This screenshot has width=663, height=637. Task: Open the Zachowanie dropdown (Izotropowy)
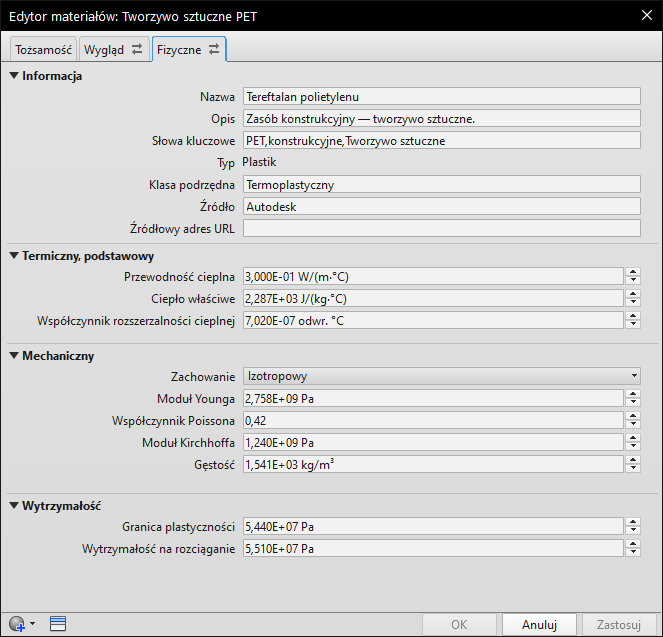point(441,376)
